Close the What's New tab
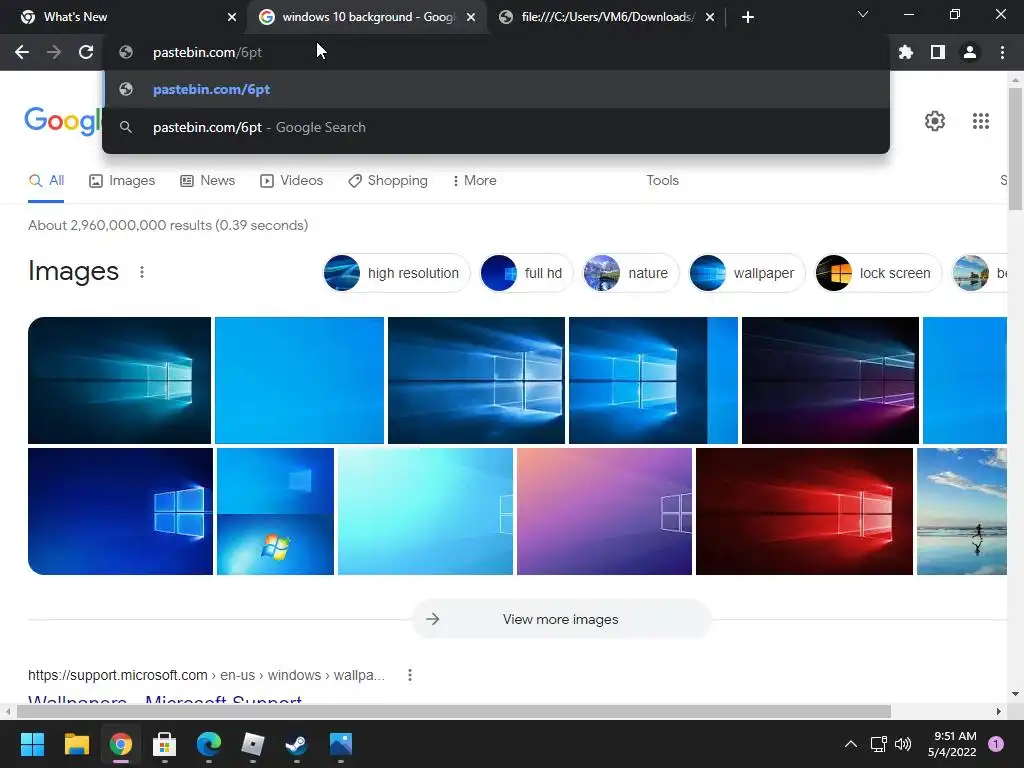 pos(232,17)
